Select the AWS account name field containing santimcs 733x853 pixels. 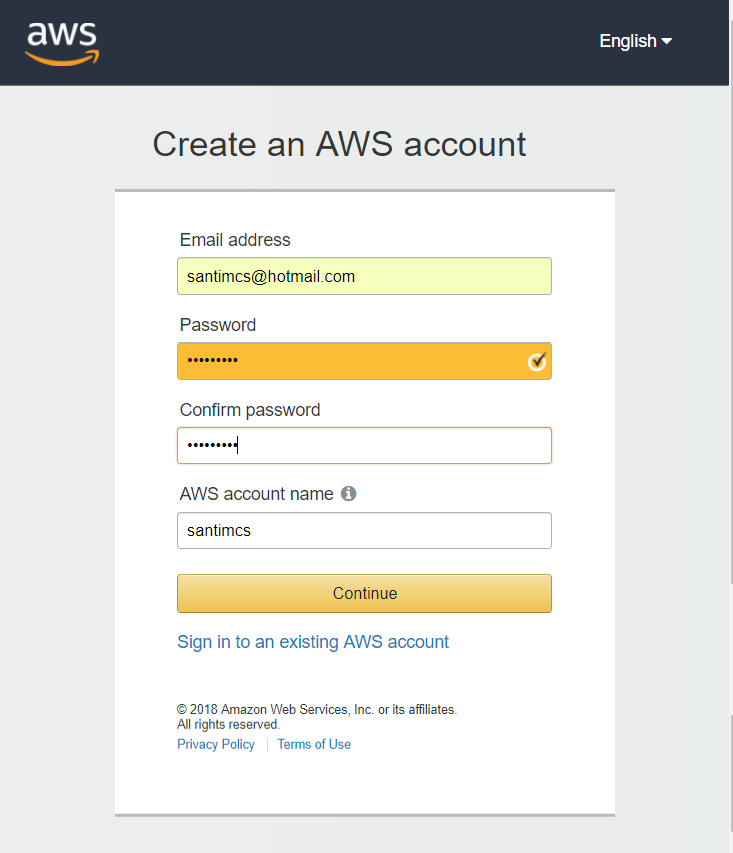pyautogui.click(x=364, y=530)
